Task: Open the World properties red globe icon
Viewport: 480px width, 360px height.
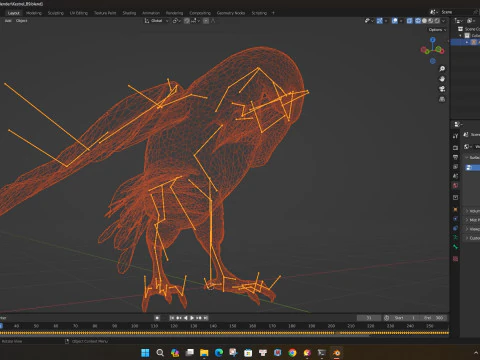Action: [x=455, y=185]
